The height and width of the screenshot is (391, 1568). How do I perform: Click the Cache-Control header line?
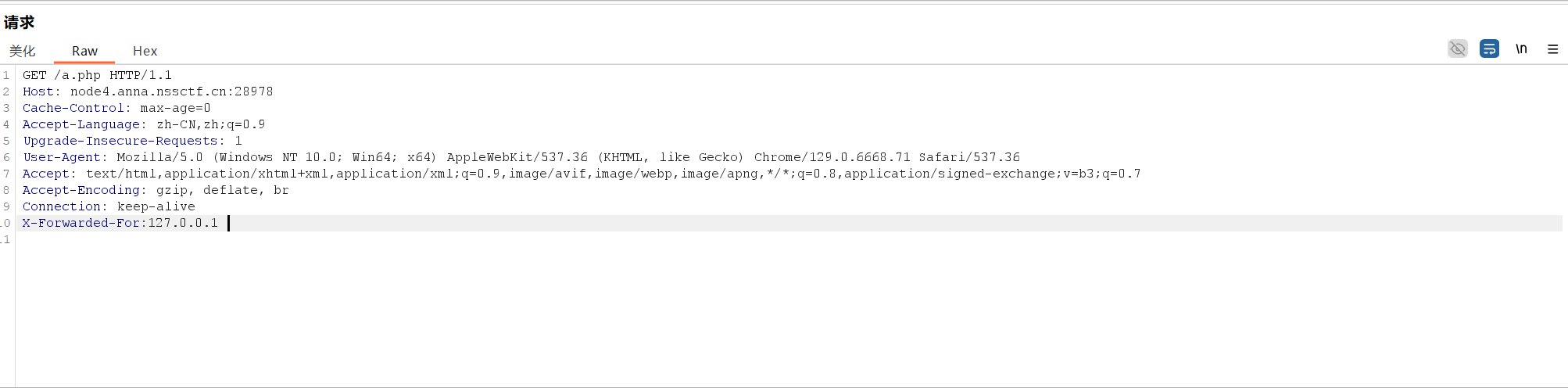point(116,108)
